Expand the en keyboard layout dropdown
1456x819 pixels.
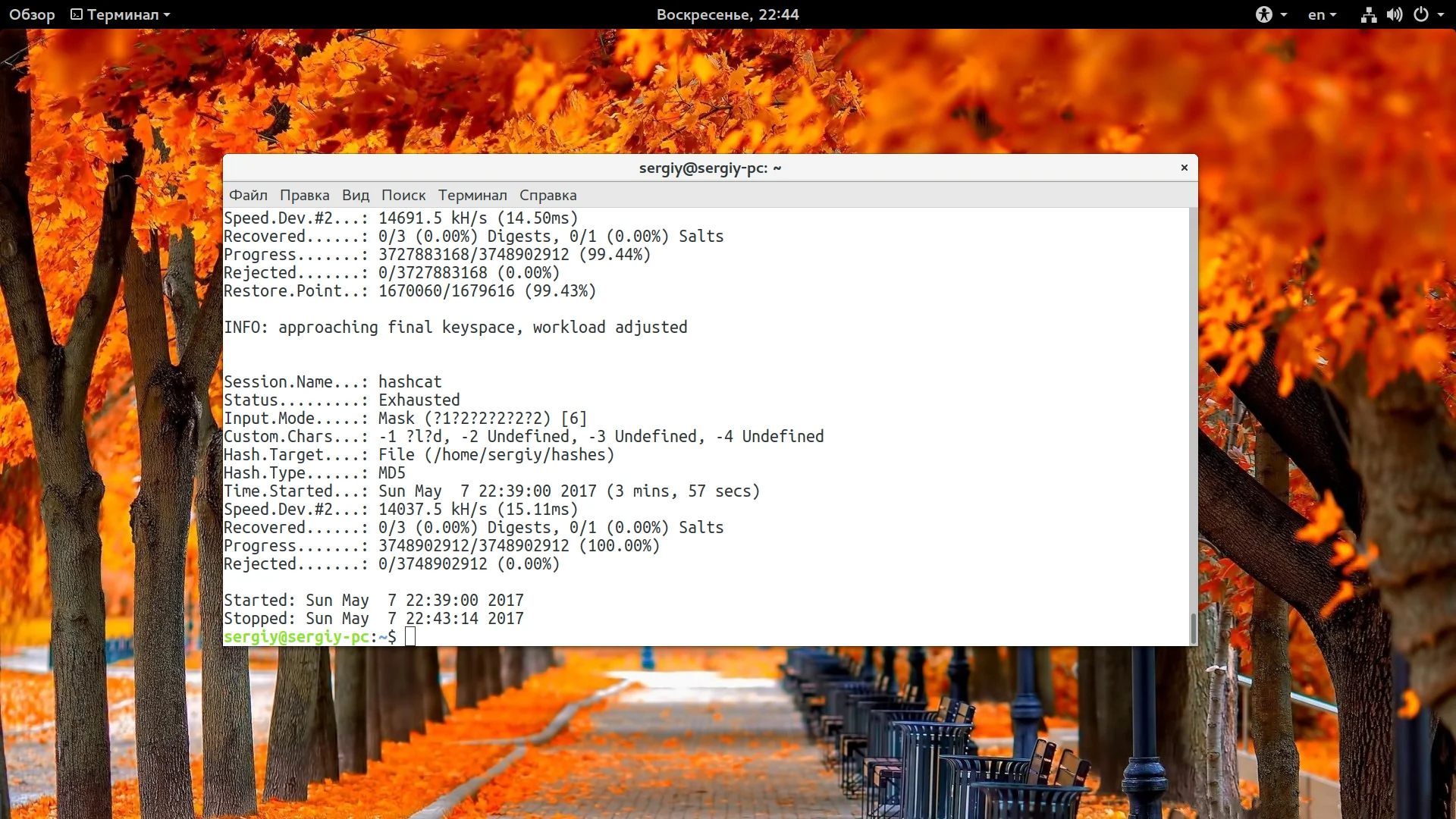[x=1322, y=14]
